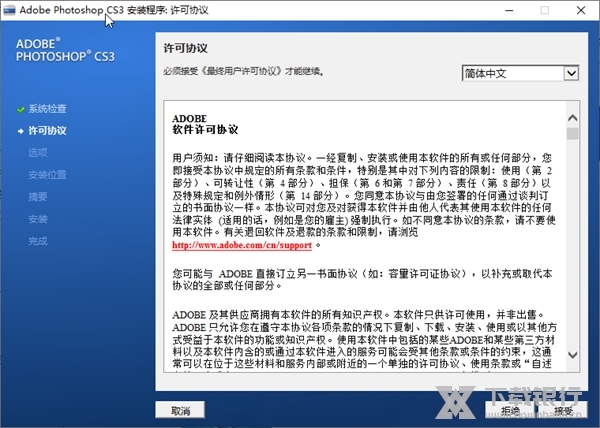
Task: Select 选项 step in sidebar
Action: (38, 153)
